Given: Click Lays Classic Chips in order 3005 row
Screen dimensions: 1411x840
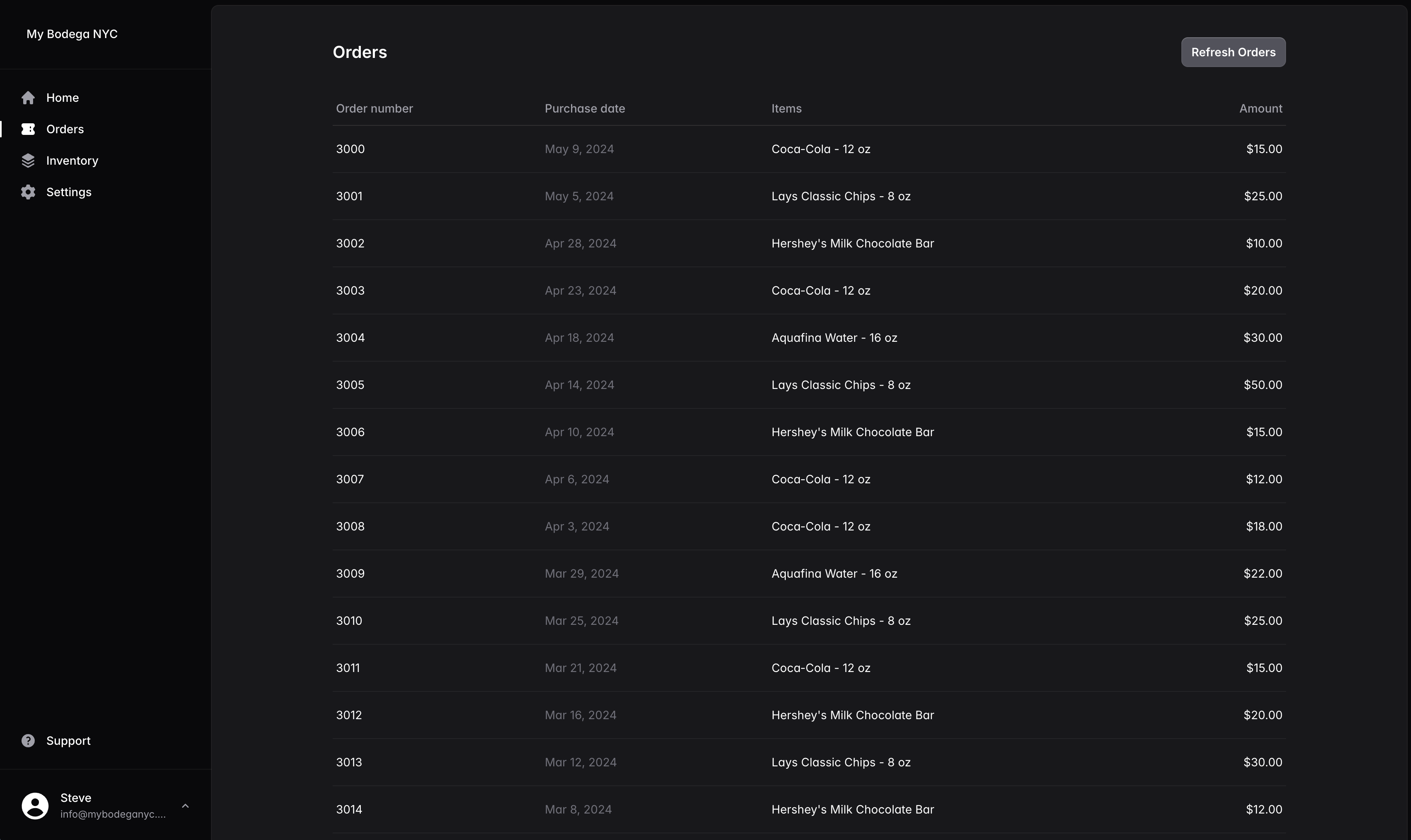Looking at the screenshot, I should coord(840,385).
